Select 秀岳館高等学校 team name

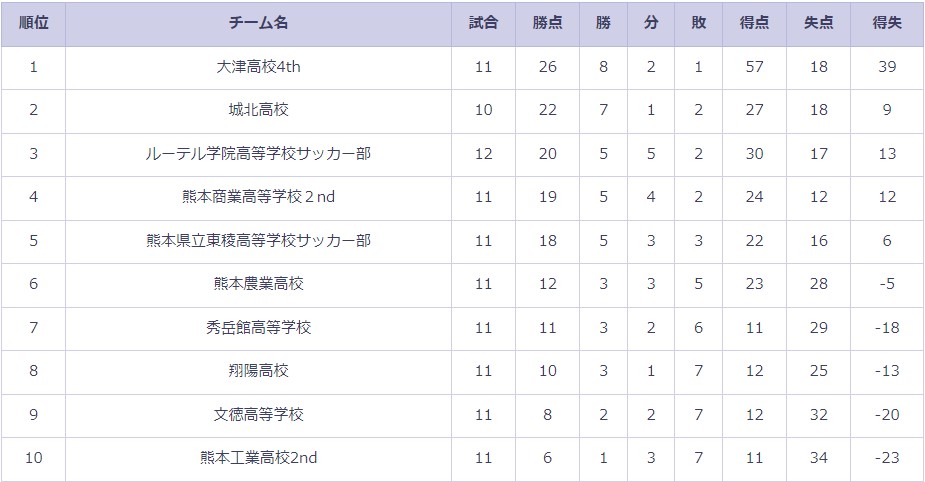click(258, 327)
